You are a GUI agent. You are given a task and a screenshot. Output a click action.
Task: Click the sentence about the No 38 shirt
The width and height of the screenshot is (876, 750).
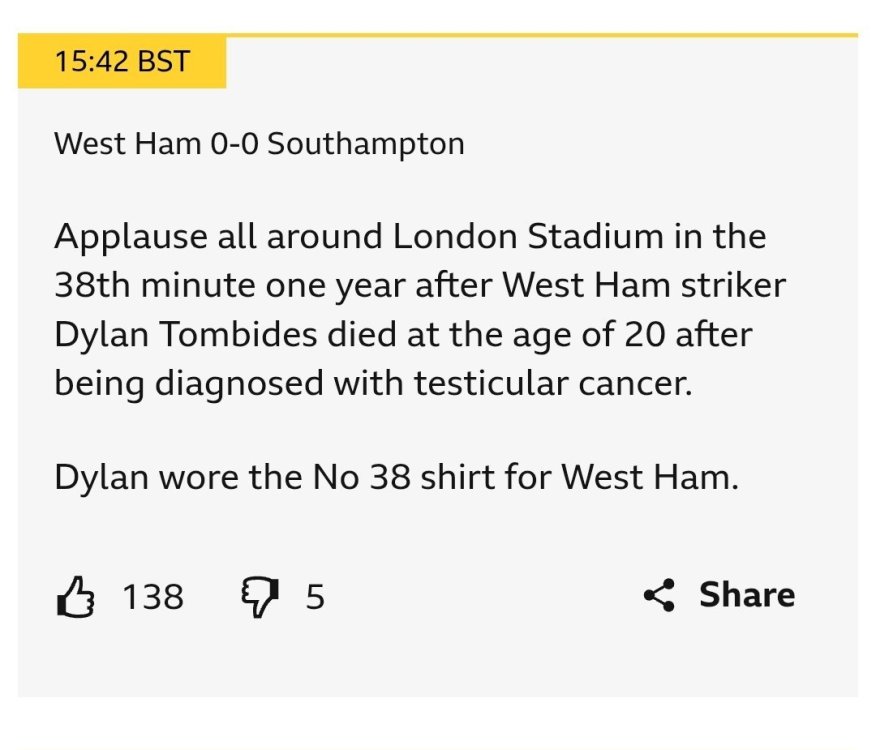pos(396,477)
